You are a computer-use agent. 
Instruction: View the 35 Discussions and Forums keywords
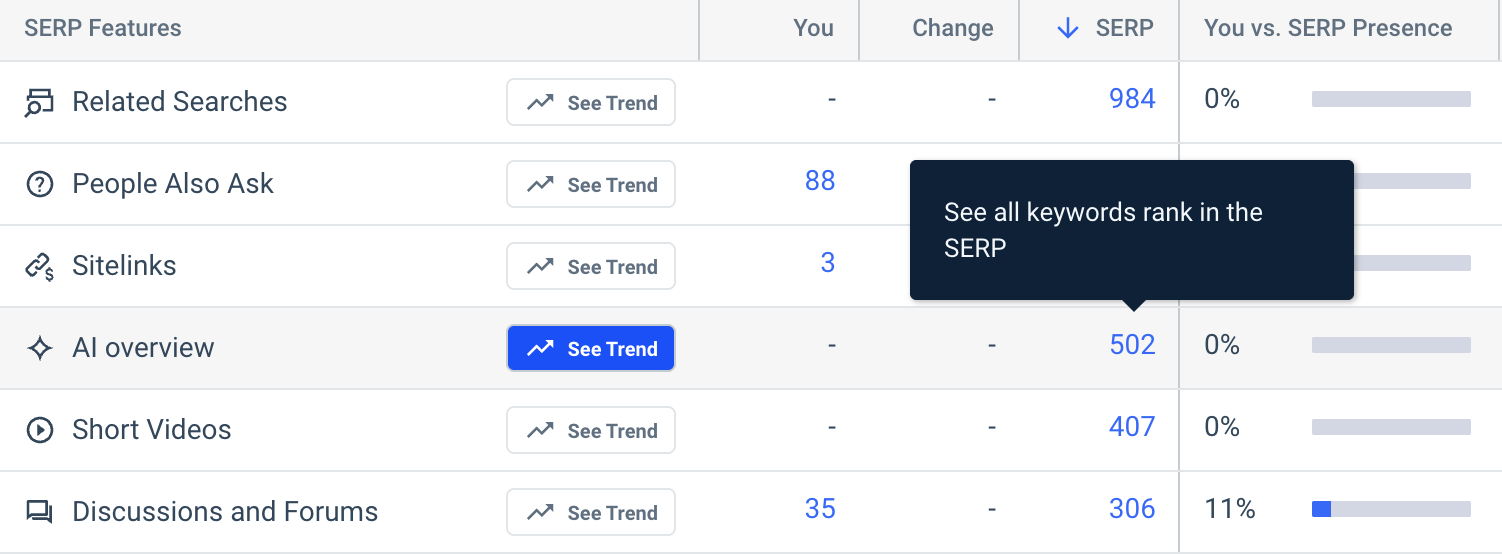[820, 509]
